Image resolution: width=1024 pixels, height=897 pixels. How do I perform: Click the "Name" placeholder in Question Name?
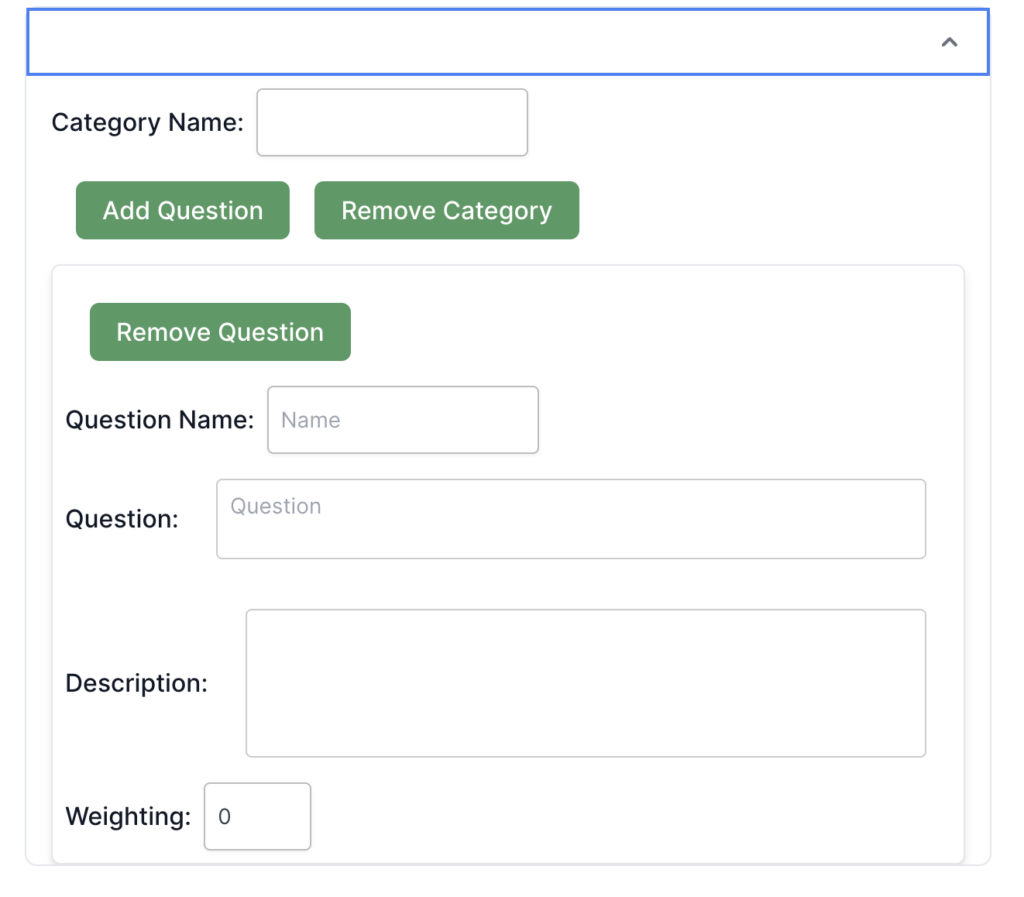point(311,420)
